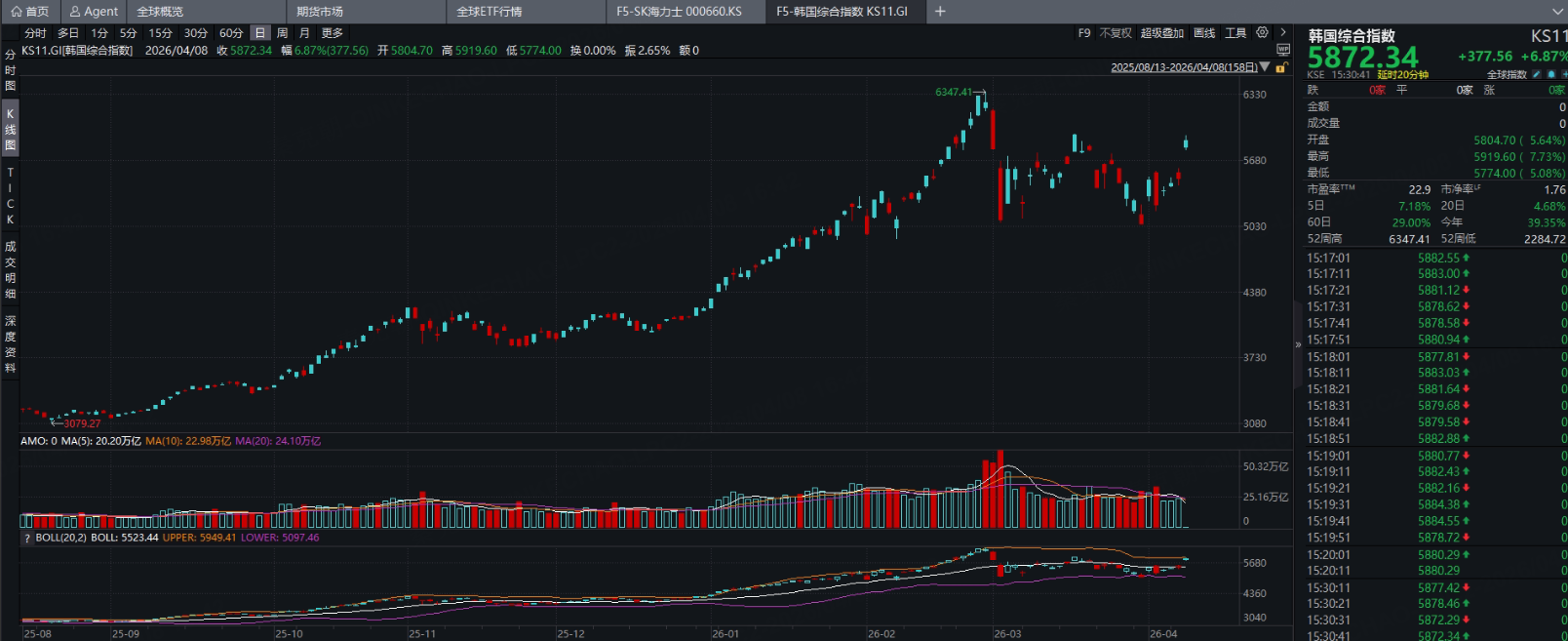Open the date range 2025/08/13-2026/04/08 link
The image size is (1568, 641).
pos(1184,67)
